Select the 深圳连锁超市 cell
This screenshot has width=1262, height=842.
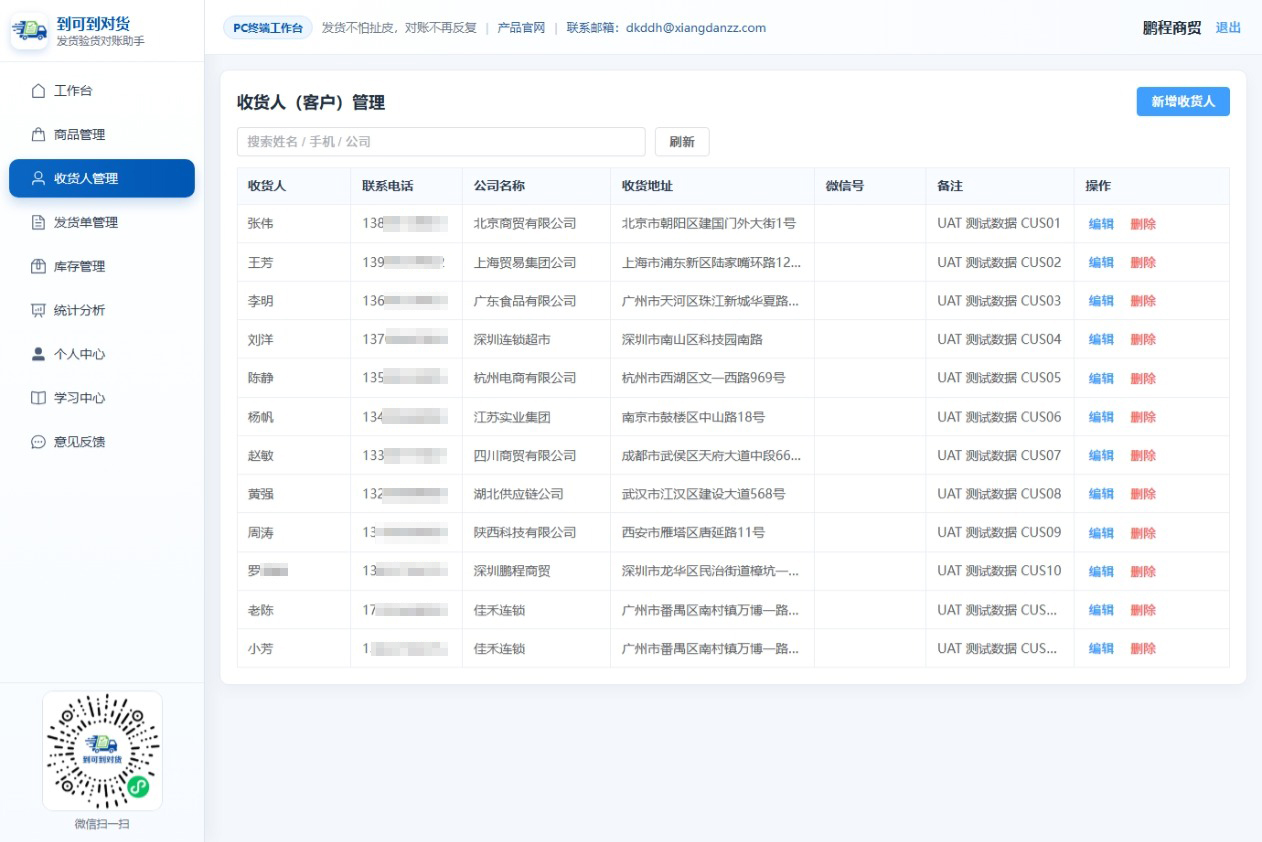(536, 340)
